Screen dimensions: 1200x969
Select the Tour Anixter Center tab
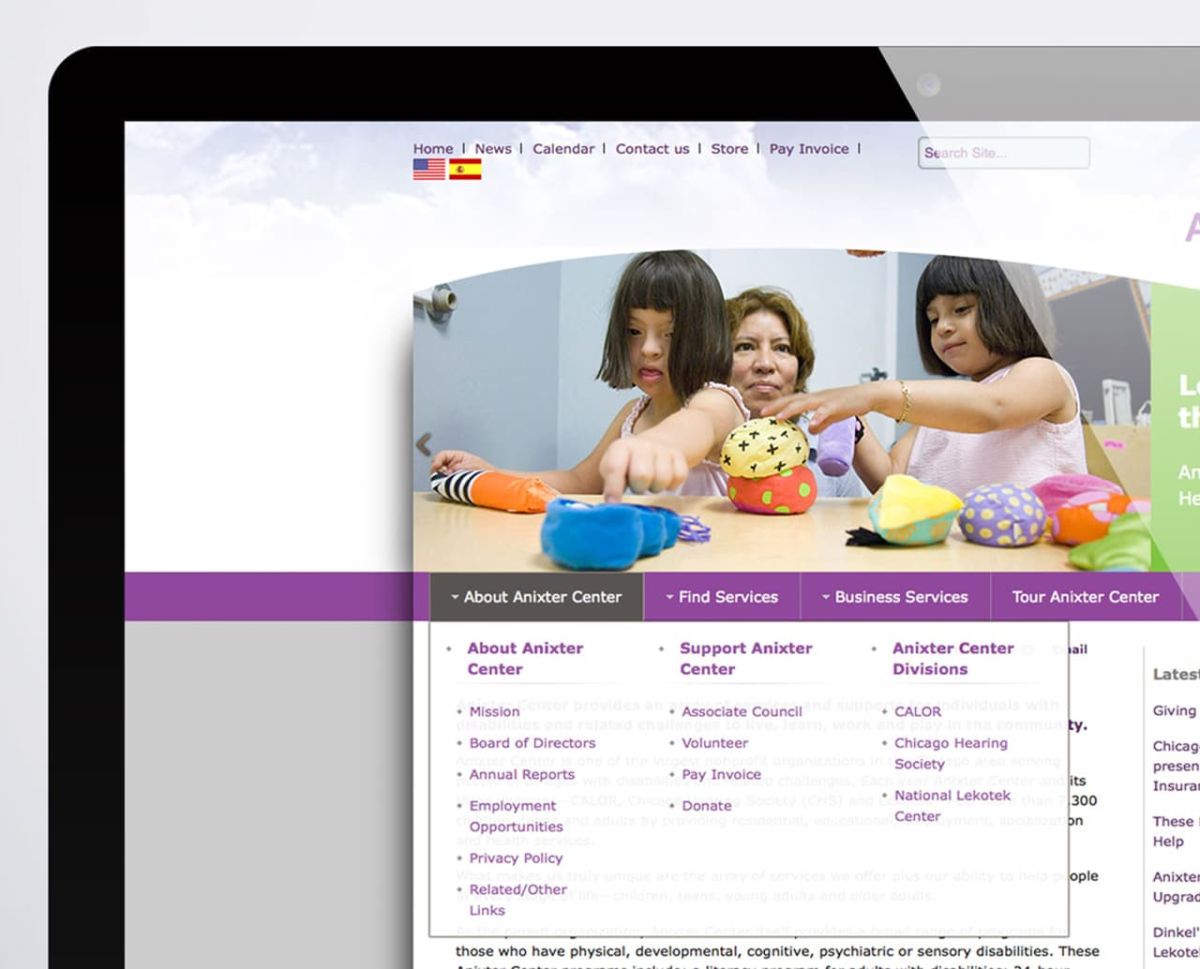point(1085,597)
